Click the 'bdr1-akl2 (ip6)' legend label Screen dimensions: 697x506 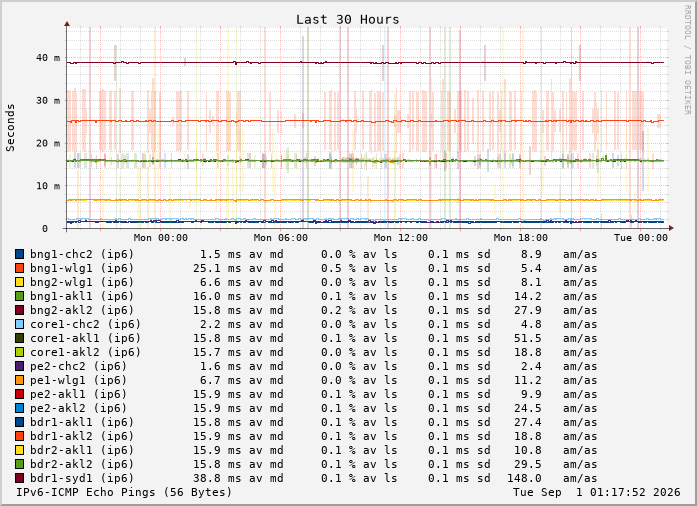pos(82,436)
